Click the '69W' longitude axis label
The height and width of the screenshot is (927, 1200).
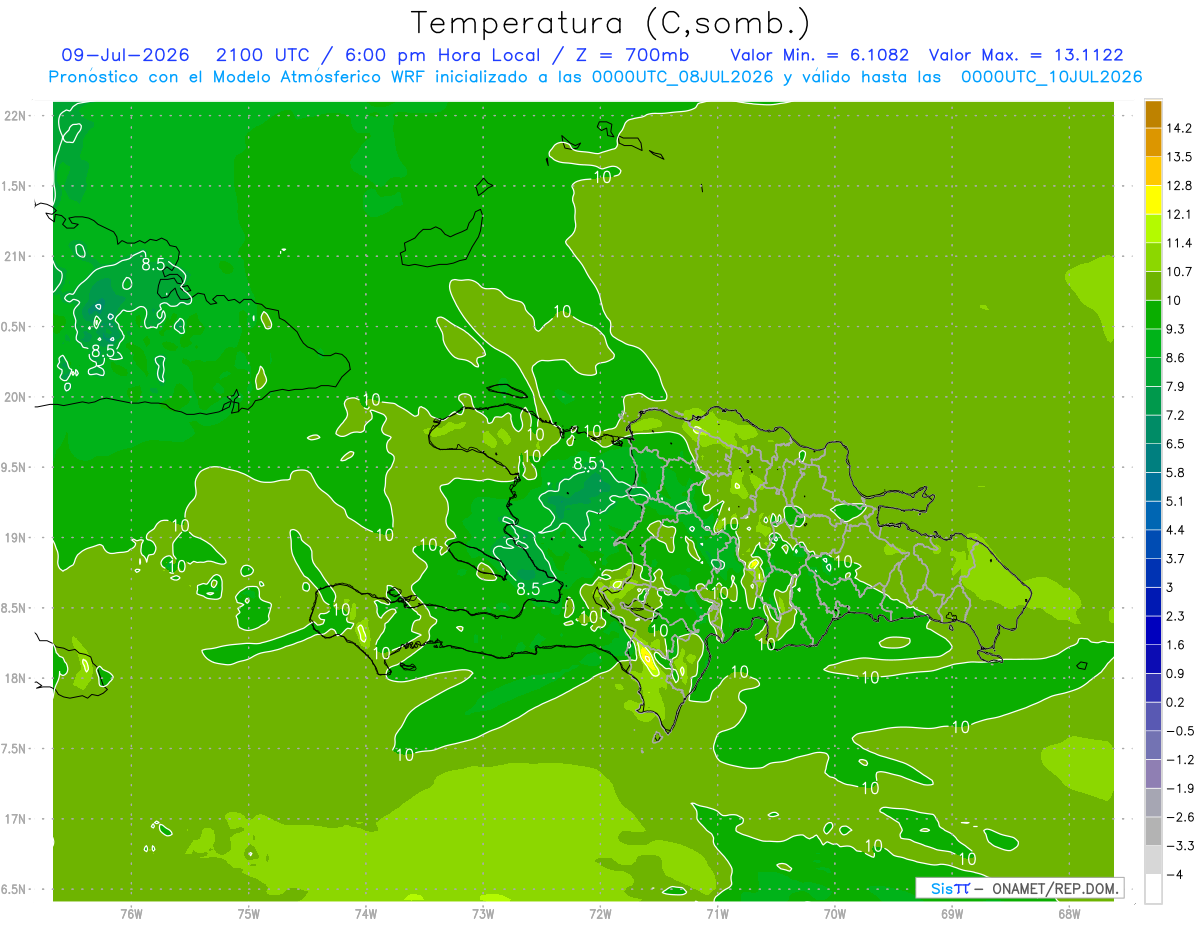tap(952, 914)
